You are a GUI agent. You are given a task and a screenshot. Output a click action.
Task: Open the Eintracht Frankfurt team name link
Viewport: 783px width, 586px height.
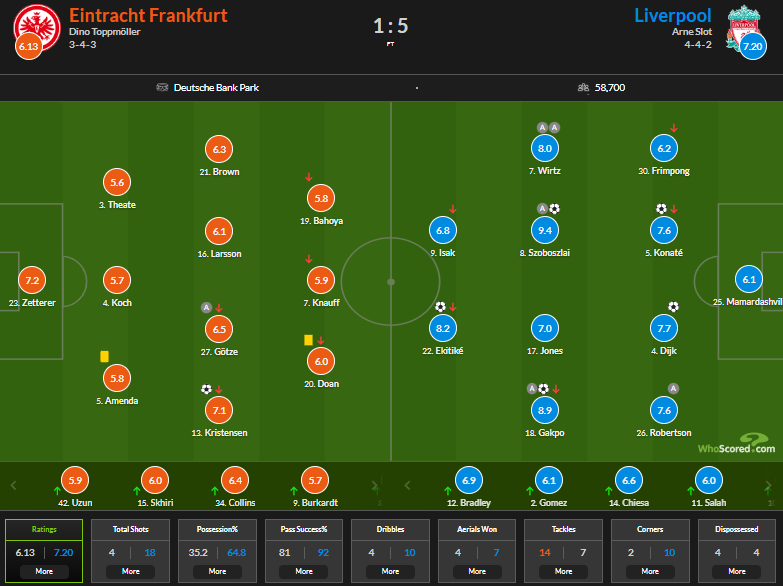click(x=148, y=15)
